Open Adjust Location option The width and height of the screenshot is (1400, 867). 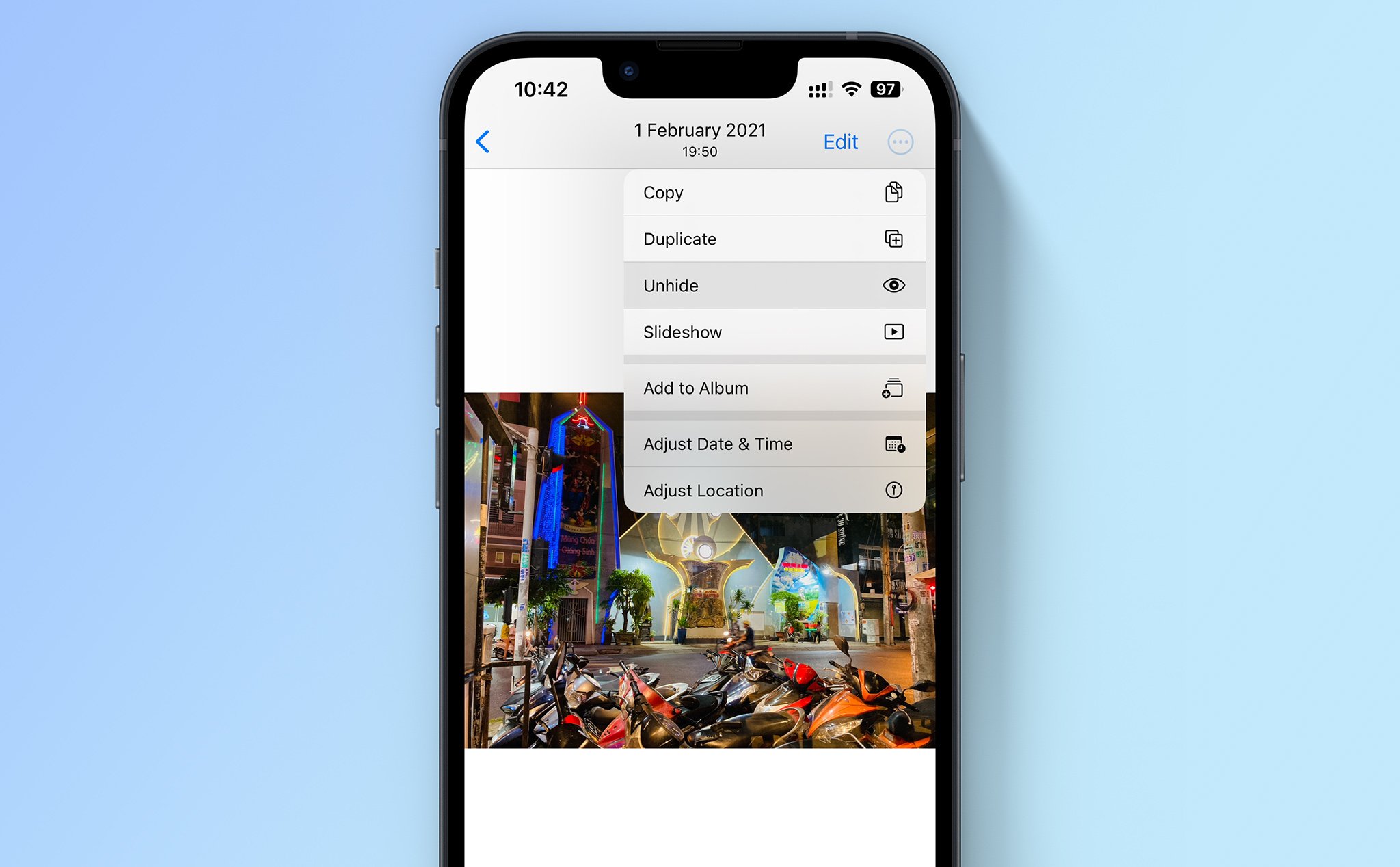768,490
